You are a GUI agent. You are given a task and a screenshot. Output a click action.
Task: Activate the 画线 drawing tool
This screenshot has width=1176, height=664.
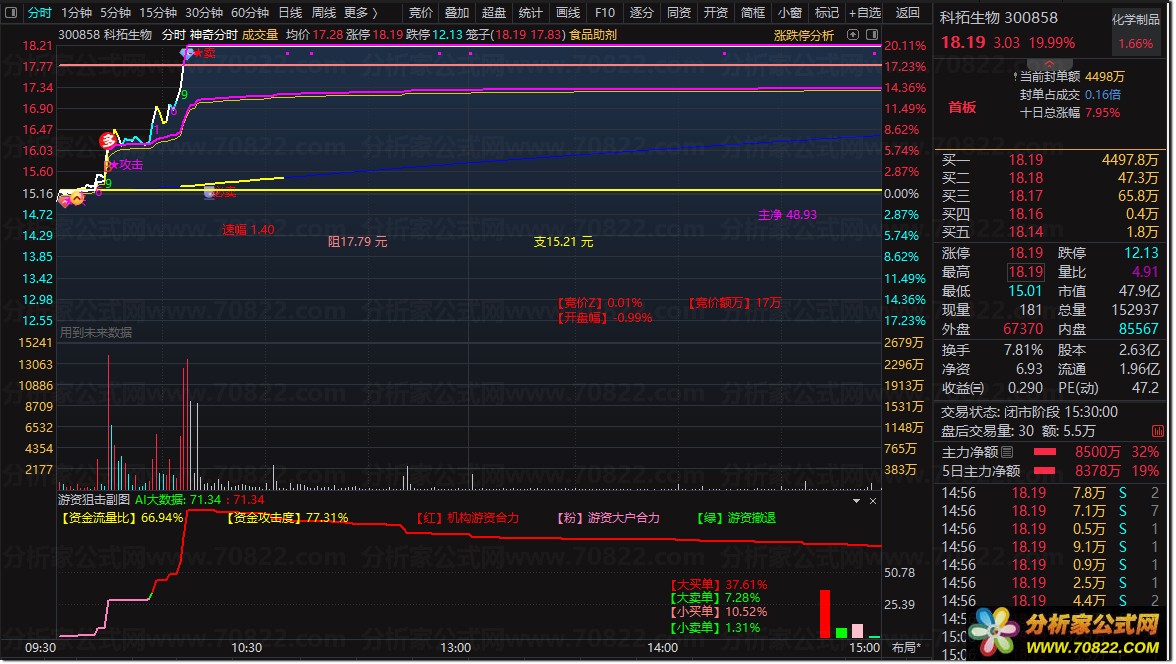(x=568, y=13)
